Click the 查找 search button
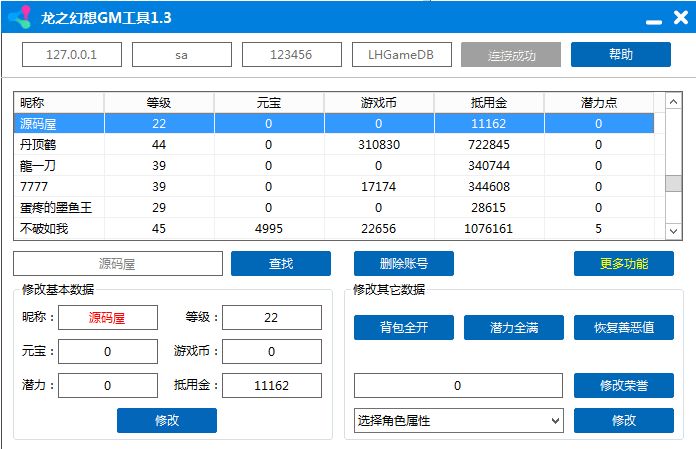 (x=280, y=264)
